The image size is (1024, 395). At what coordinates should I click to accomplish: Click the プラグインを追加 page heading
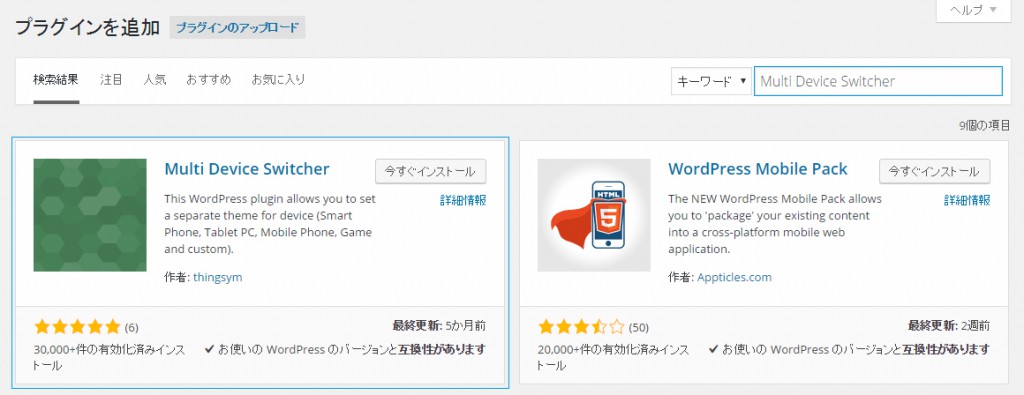(87, 27)
